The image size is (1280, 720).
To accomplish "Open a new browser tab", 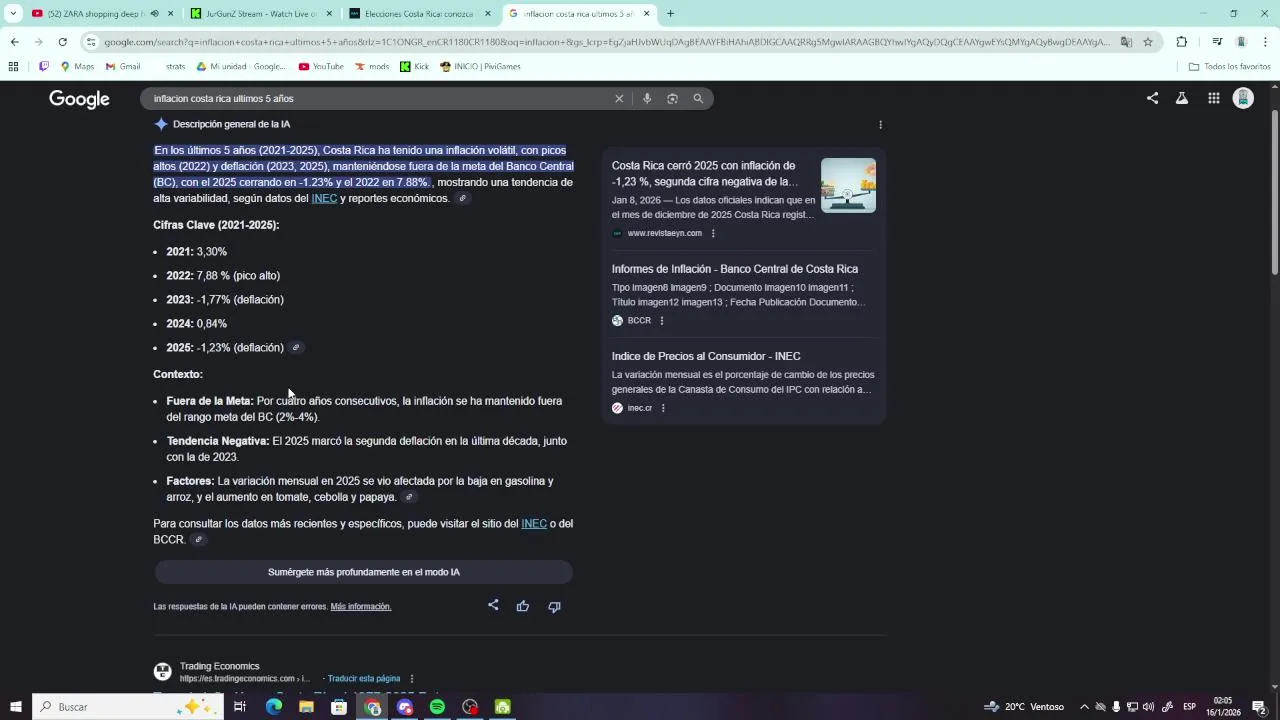I will 670,14.
